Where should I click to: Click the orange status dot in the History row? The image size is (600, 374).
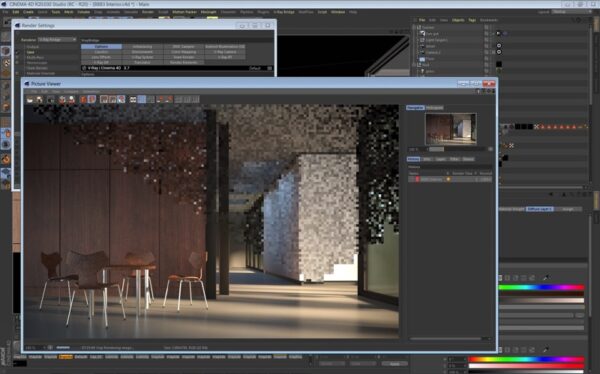click(448, 179)
